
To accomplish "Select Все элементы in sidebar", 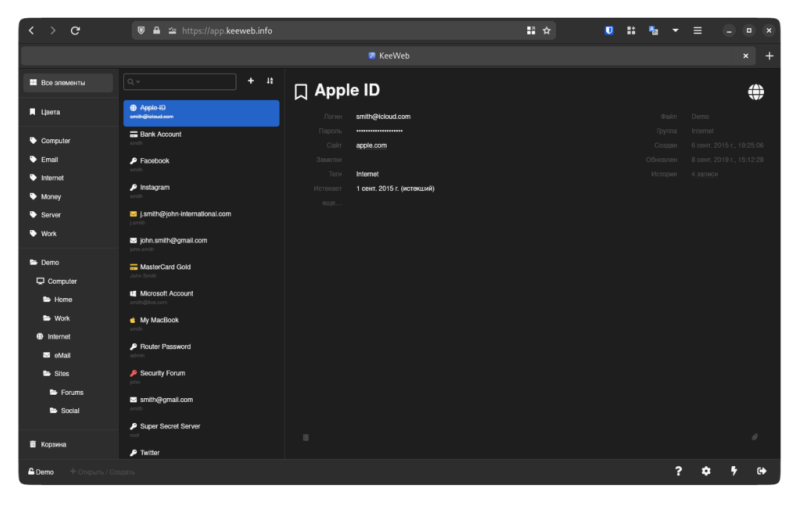I will [68, 83].
